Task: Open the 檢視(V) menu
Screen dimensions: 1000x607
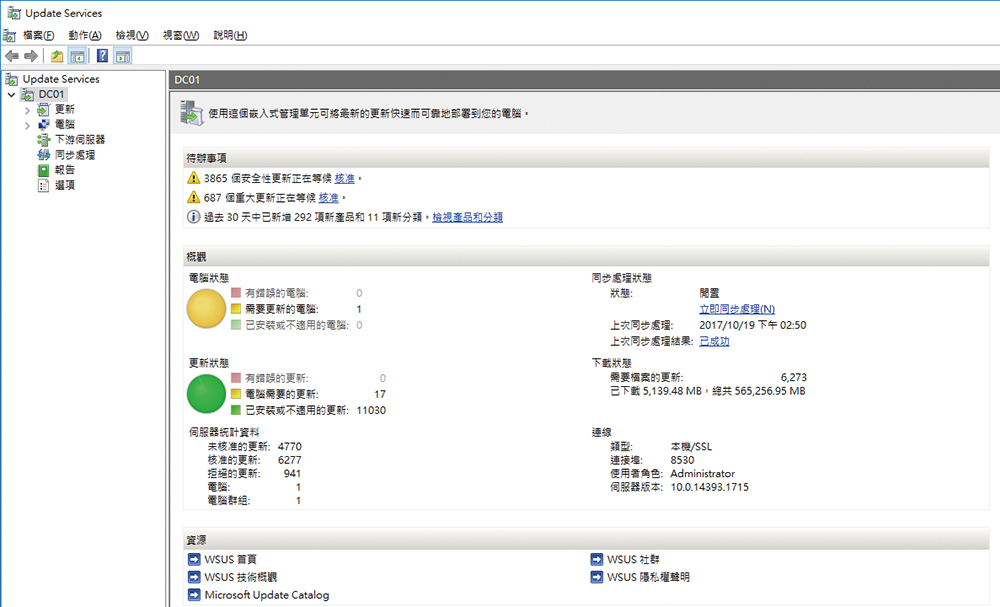Action: (132, 35)
